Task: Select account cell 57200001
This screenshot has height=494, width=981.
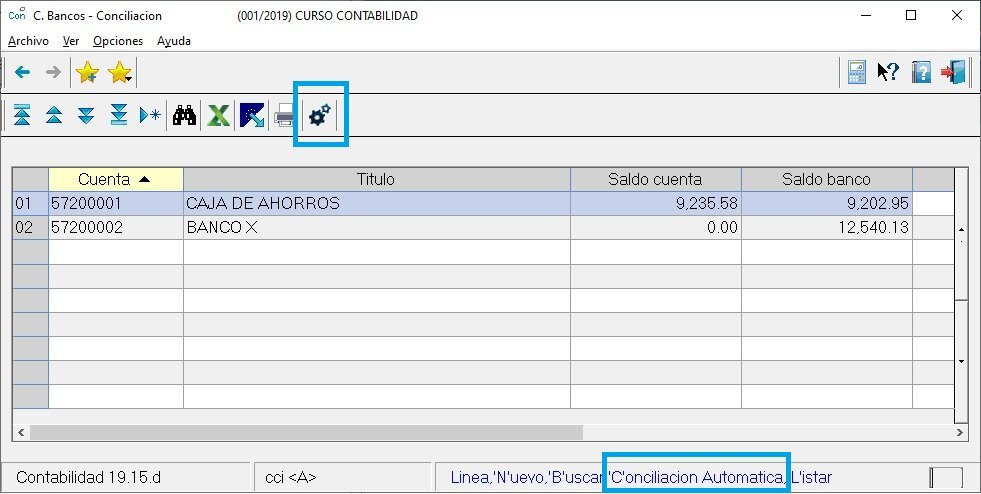Action: (x=116, y=204)
